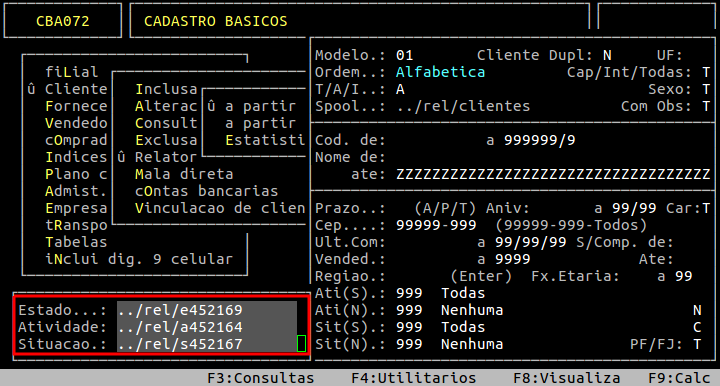The image size is (720, 386).
Task: Select Mala direta option
Action: 184,174
